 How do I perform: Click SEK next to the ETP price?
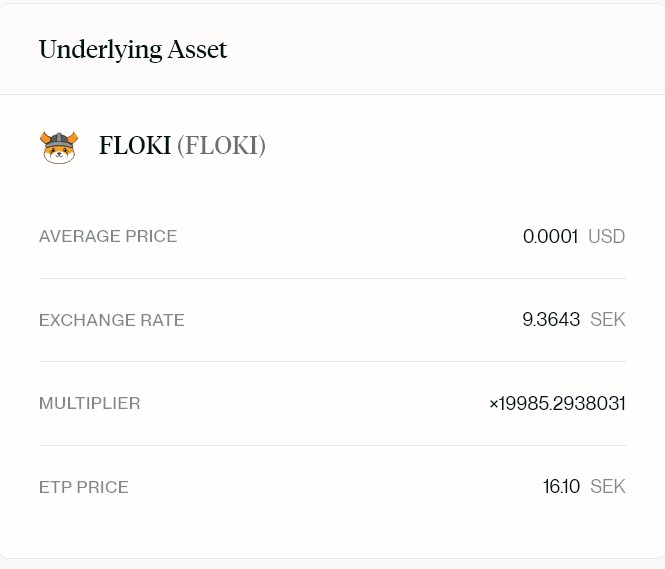tap(608, 487)
